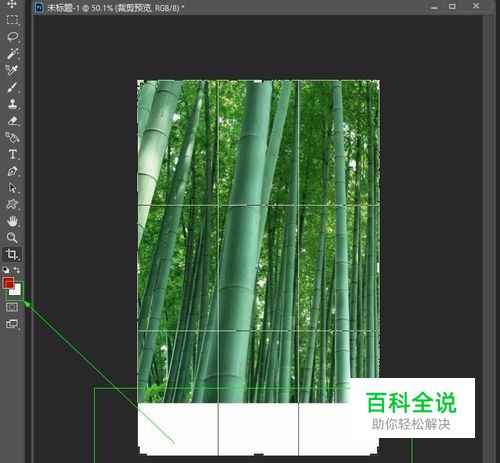Select the Path Selection arrow tool

12,188
